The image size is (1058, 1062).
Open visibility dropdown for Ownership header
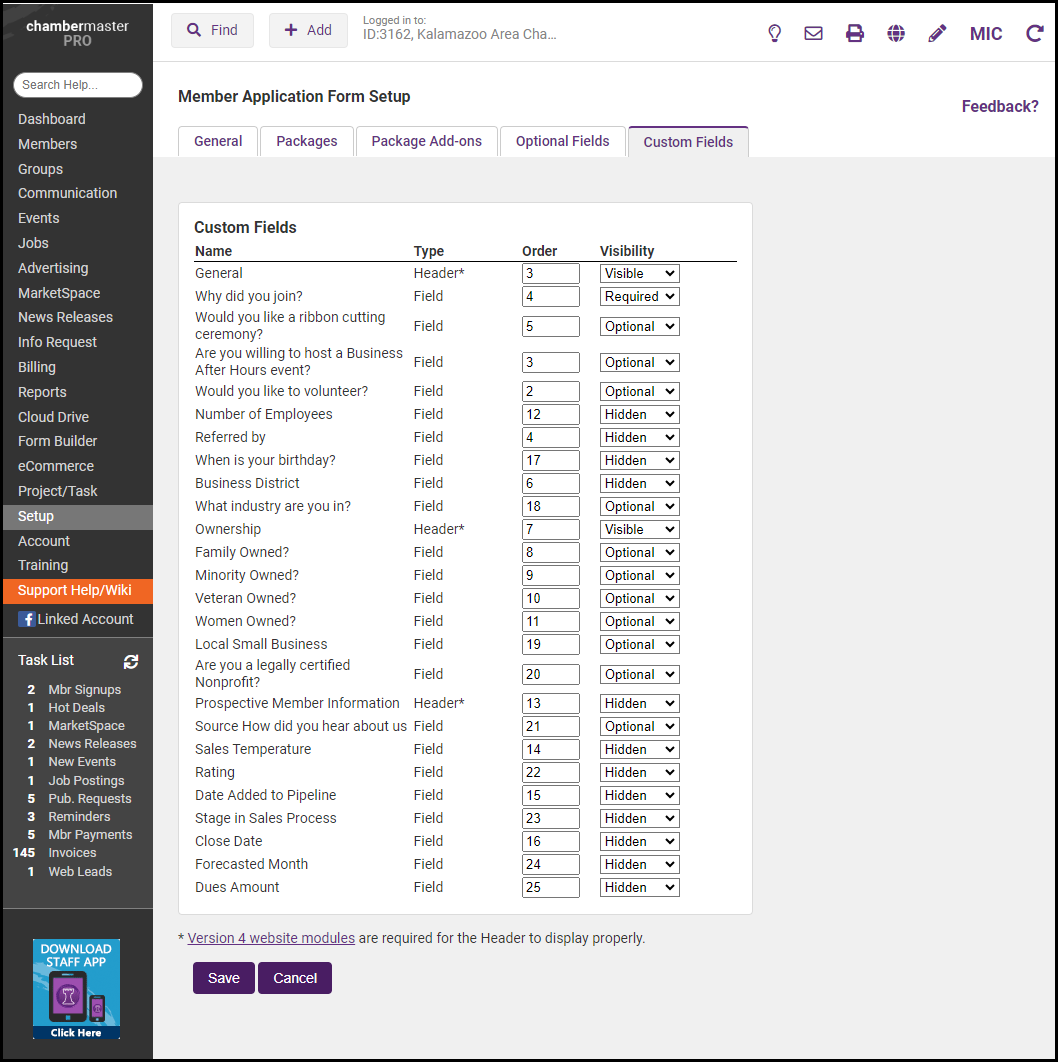[639, 530]
